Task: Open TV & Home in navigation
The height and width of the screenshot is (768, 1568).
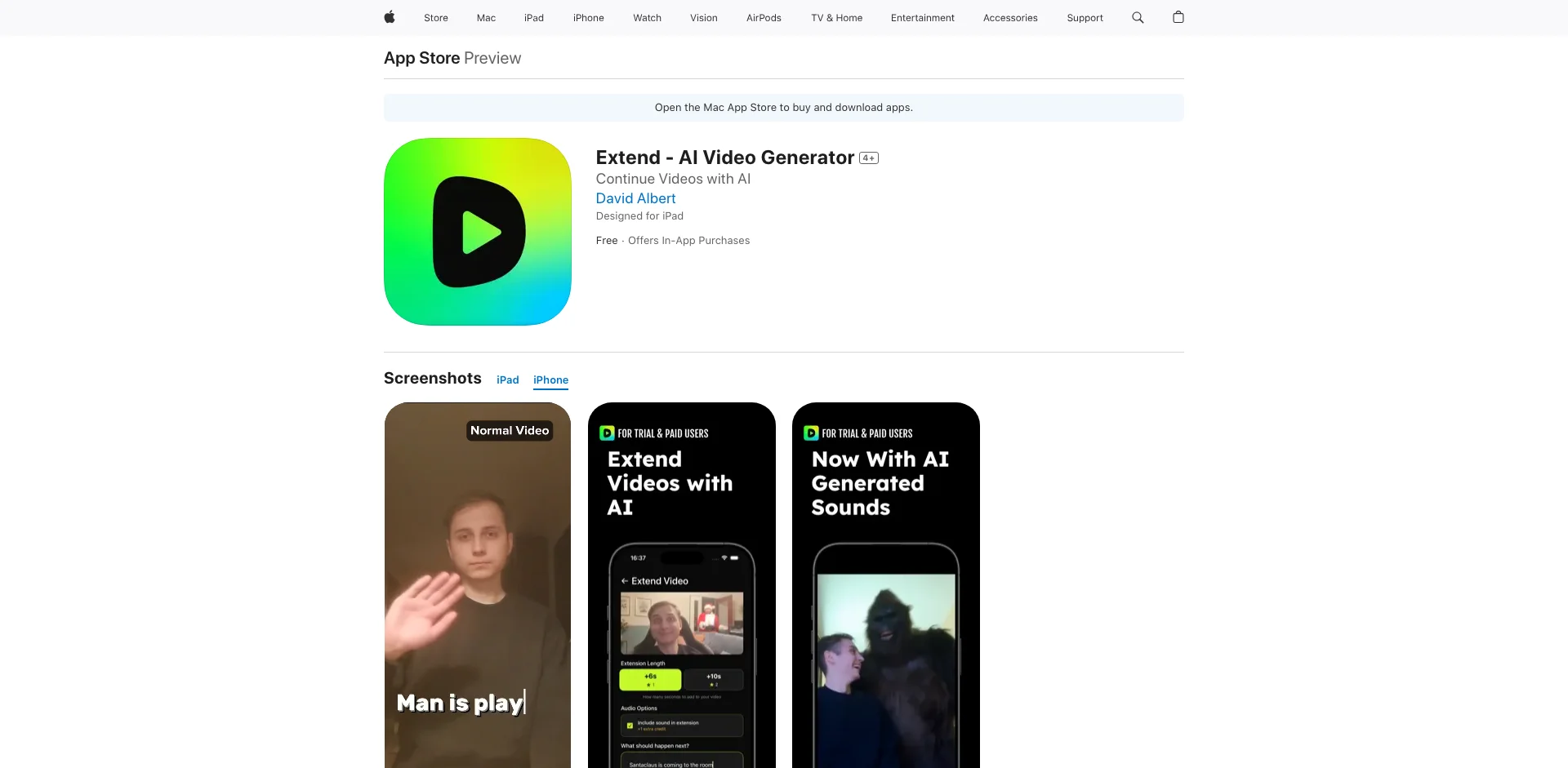Action: pyautogui.click(x=836, y=18)
